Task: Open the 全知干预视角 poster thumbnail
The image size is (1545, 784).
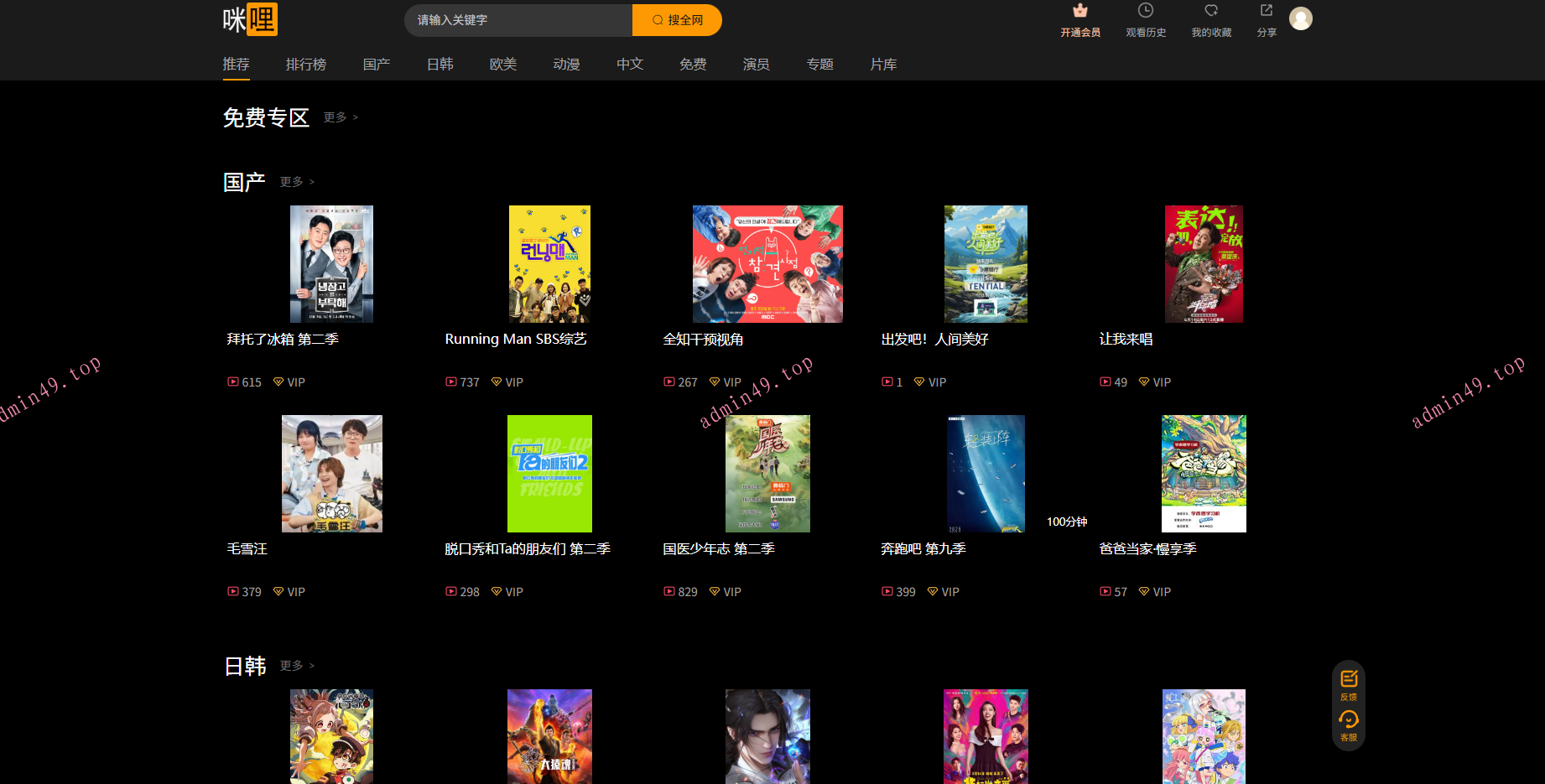Action: (767, 264)
